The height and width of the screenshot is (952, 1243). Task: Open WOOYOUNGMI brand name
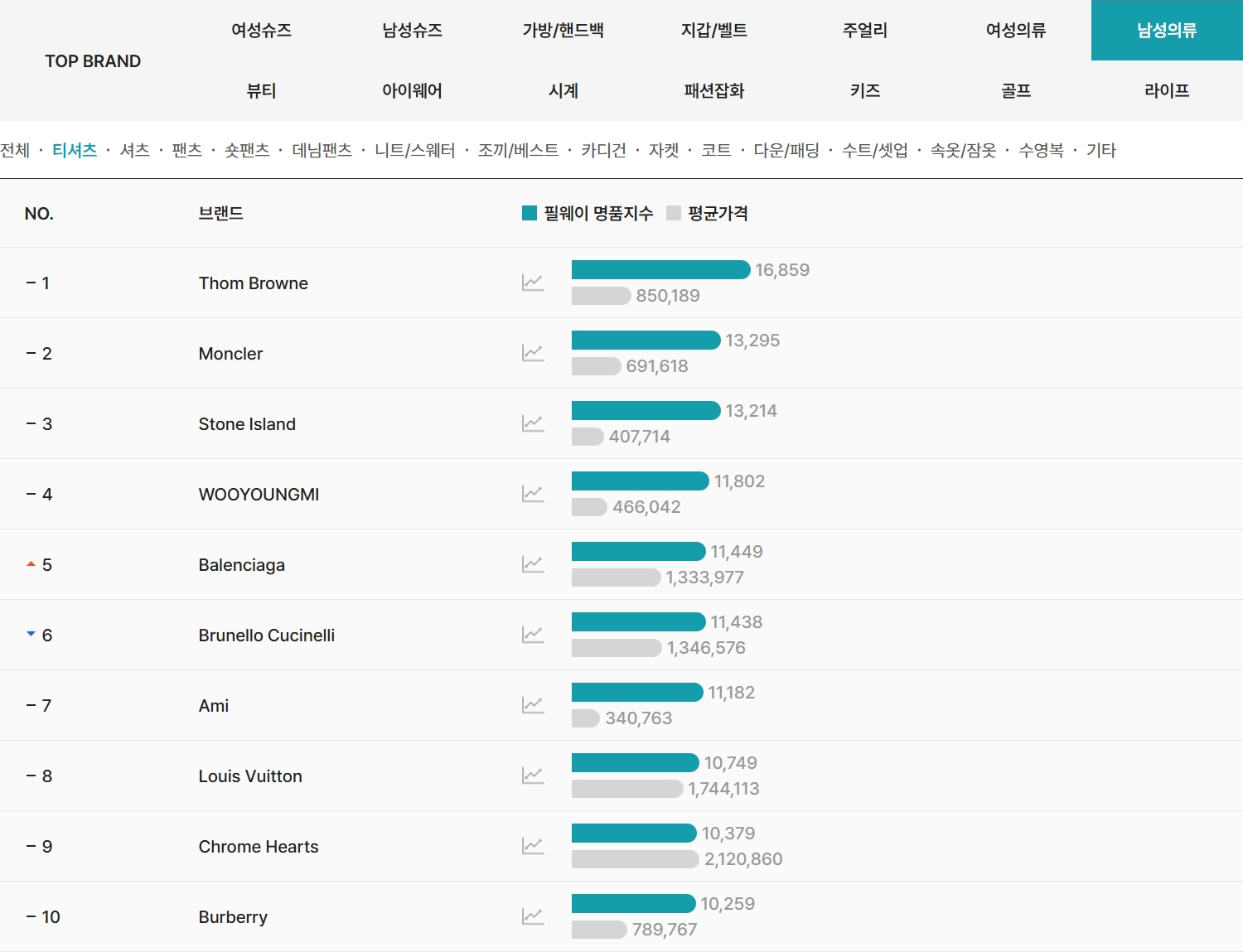[259, 495]
